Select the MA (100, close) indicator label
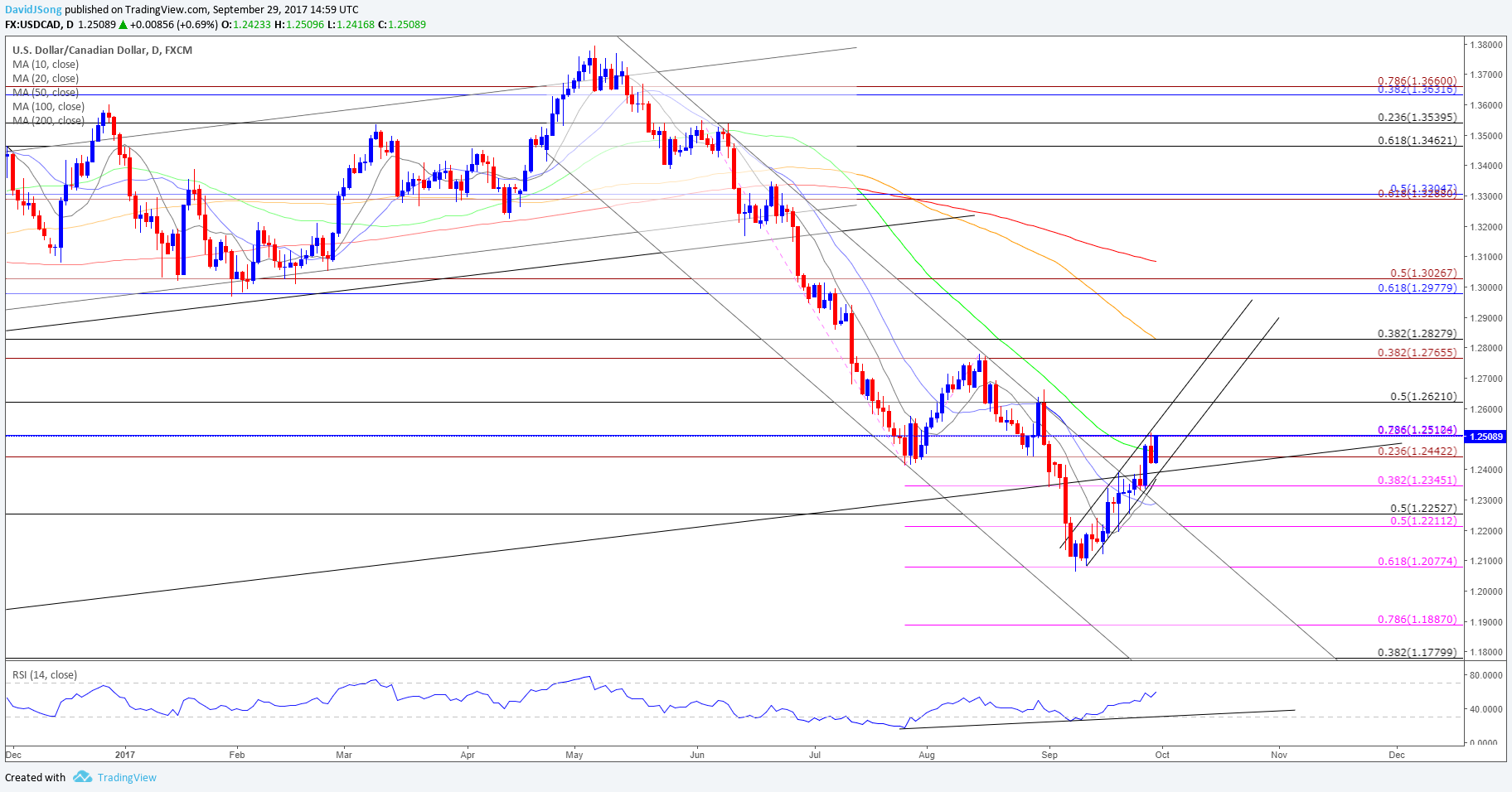Image resolution: width=1512 pixels, height=792 pixels. coord(48,107)
